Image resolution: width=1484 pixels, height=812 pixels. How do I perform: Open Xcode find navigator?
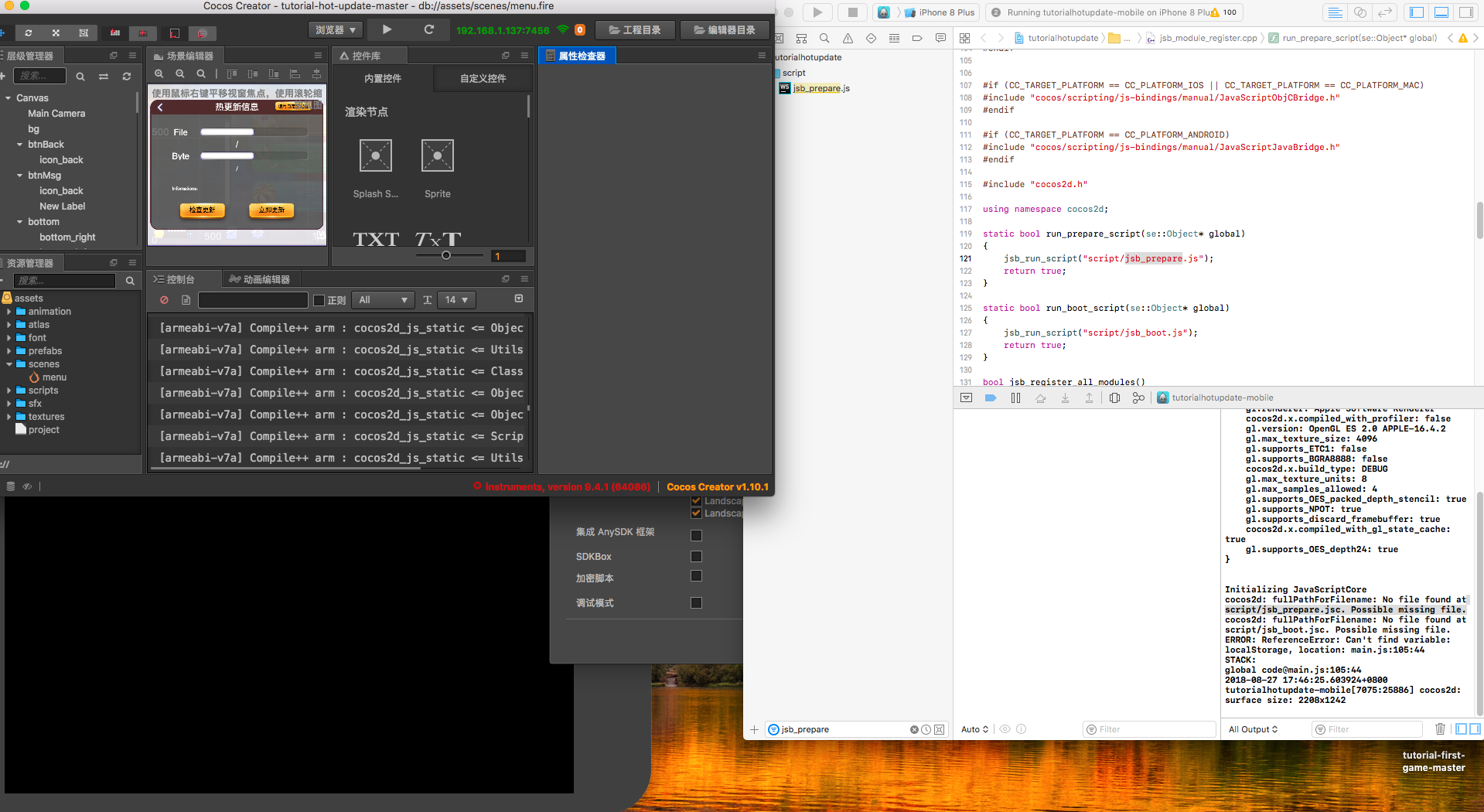point(824,38)
